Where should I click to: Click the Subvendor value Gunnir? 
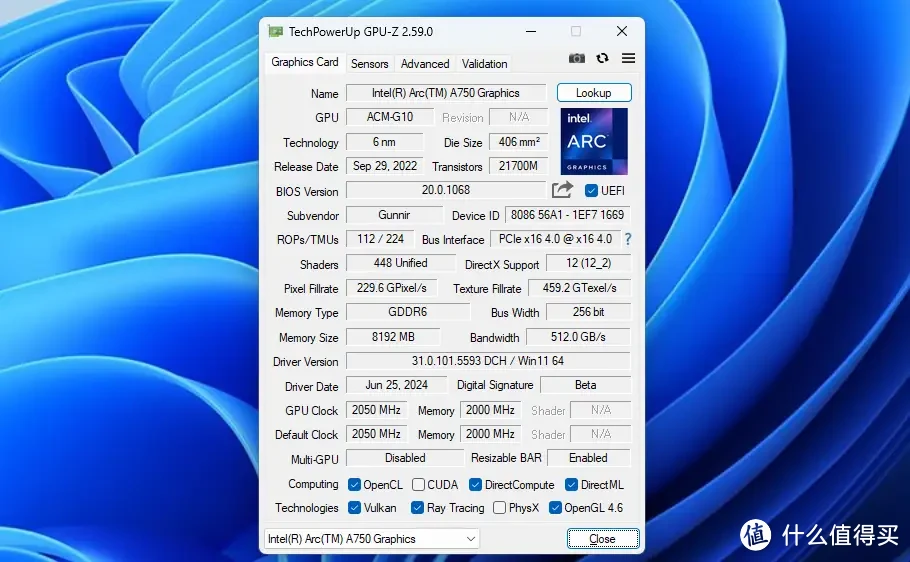coord(394,215)
